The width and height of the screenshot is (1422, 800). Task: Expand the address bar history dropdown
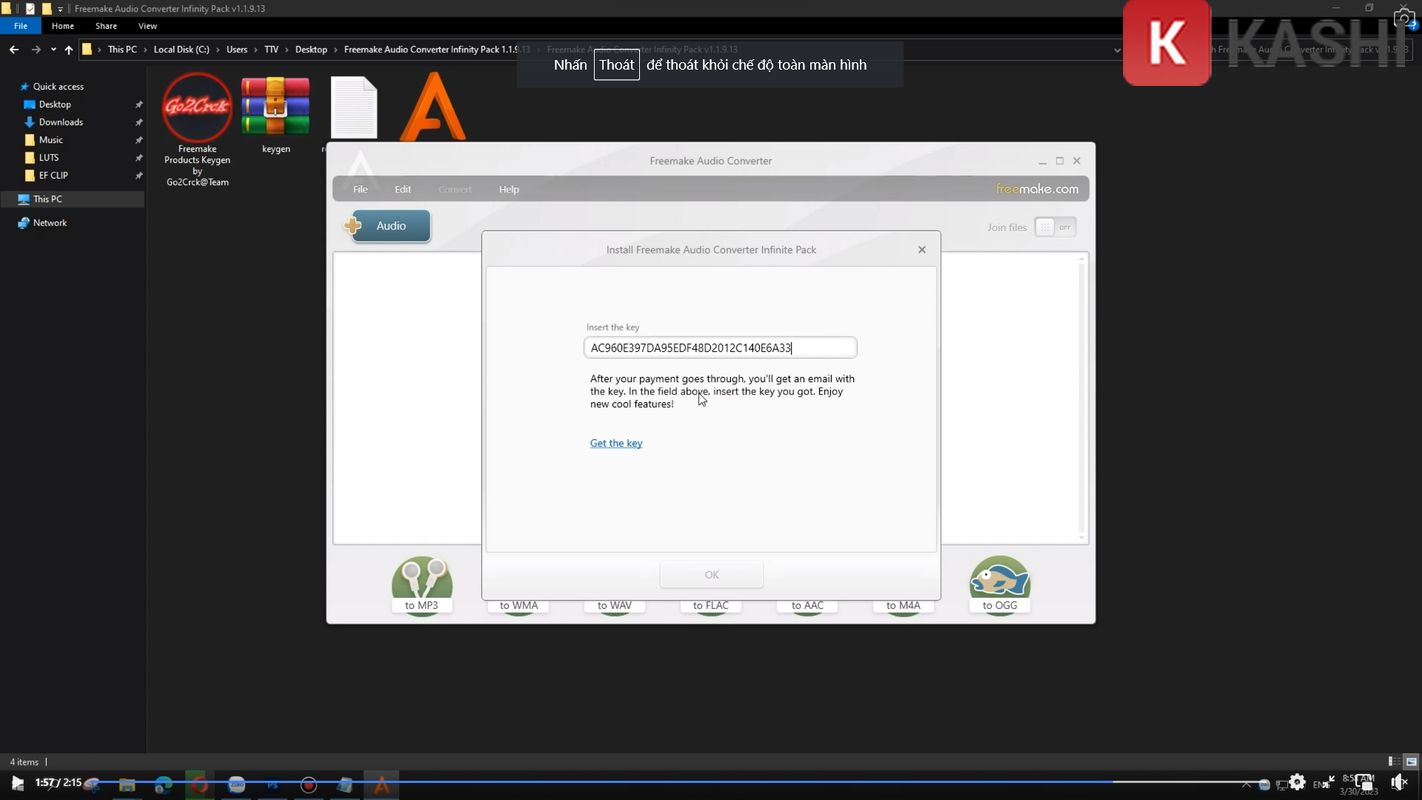[1117, 50]
